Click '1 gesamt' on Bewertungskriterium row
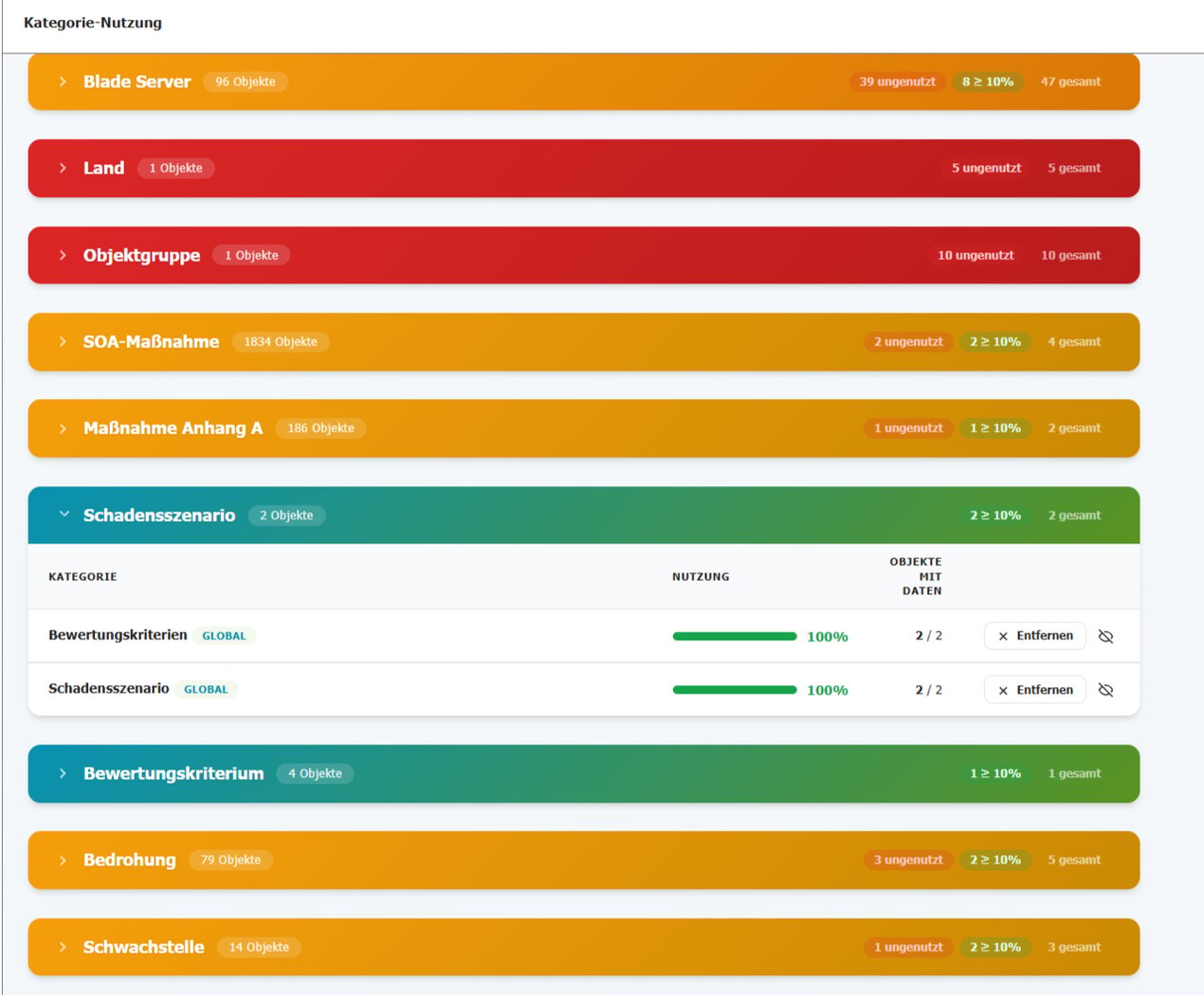The width and height of the screenshot is (1204, 995). (x=1074, y=773)
